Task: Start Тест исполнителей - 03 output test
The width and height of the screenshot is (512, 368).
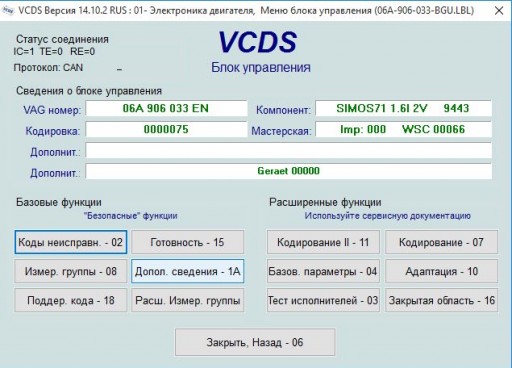Action: [323, 300]
